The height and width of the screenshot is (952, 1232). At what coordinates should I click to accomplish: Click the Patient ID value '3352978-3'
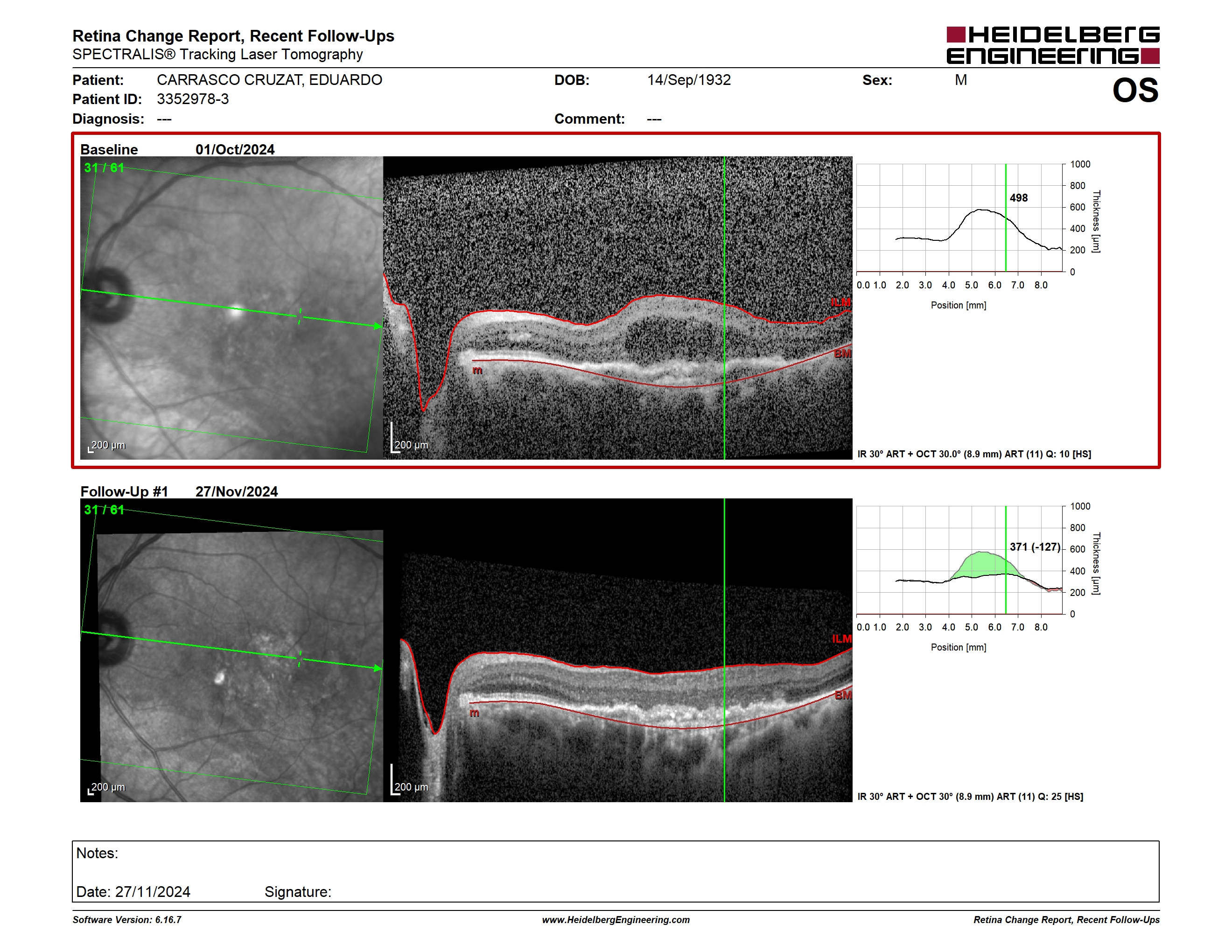coord(193,99)
